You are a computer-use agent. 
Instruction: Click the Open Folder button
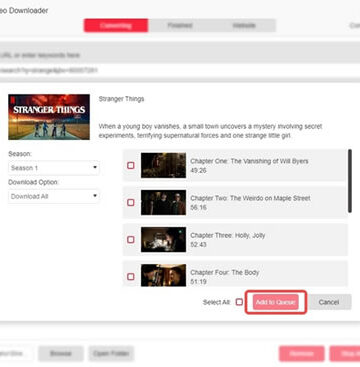[111, 353]
